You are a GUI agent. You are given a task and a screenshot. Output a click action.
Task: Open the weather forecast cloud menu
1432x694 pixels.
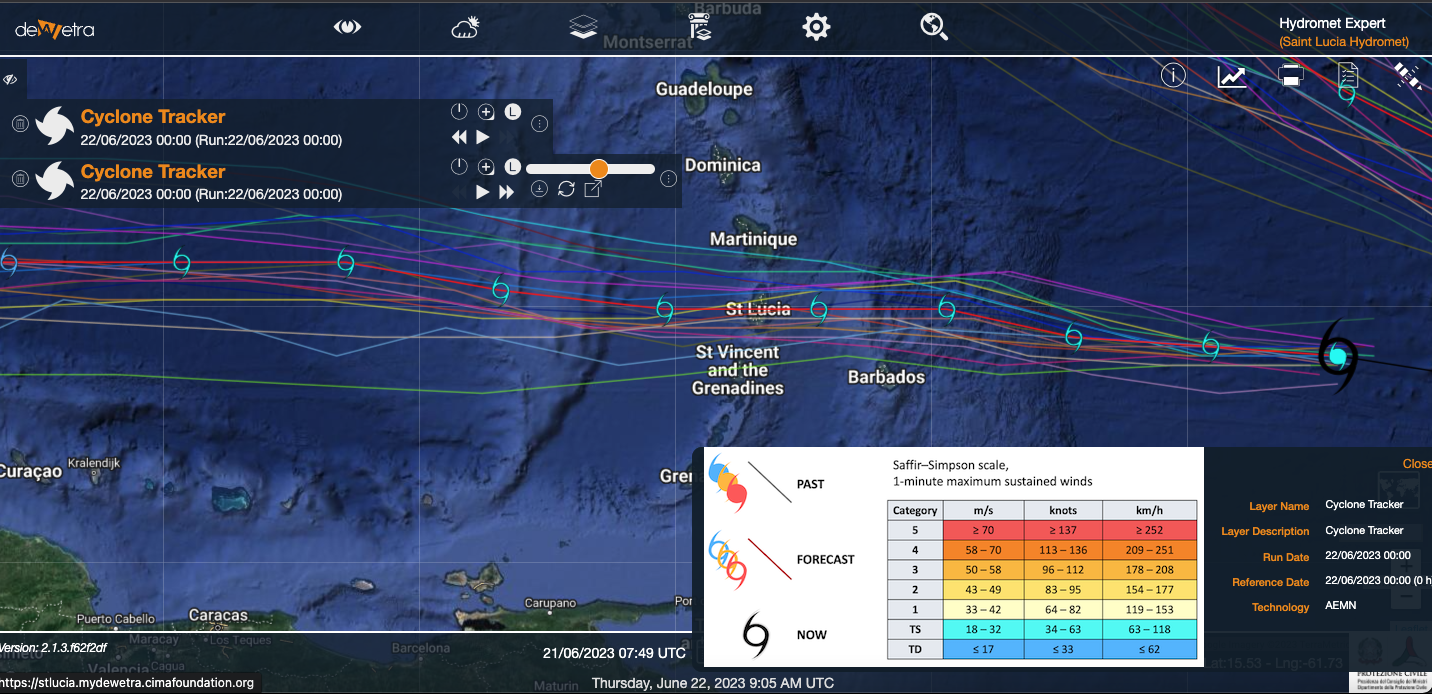coord(466,27)
